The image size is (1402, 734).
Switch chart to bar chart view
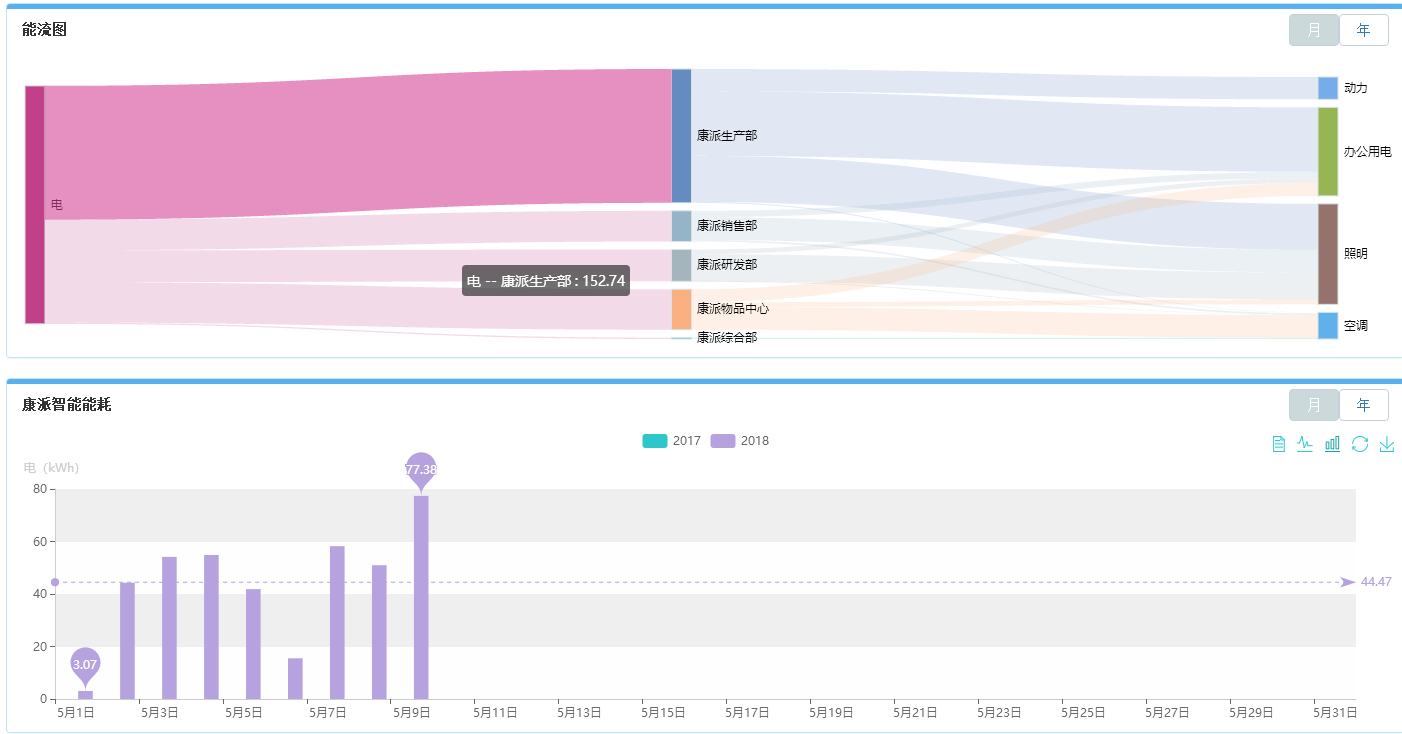pyautogui.click(x=1332, y=444)
